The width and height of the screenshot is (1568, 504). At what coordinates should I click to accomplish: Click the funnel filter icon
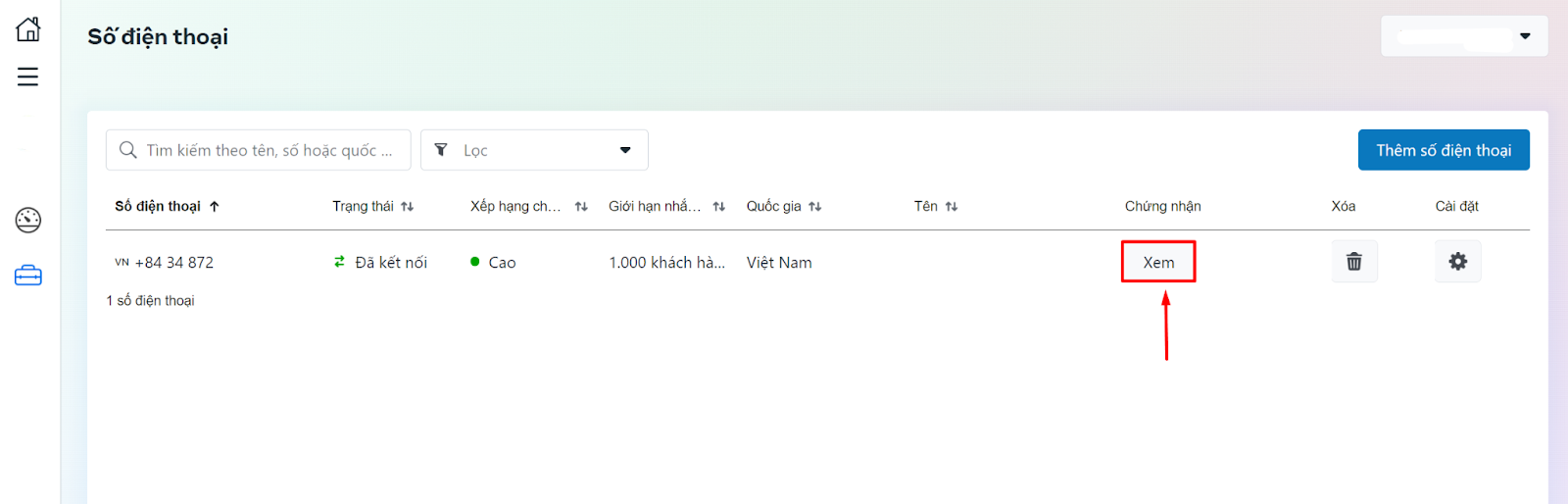click(441, 150)
